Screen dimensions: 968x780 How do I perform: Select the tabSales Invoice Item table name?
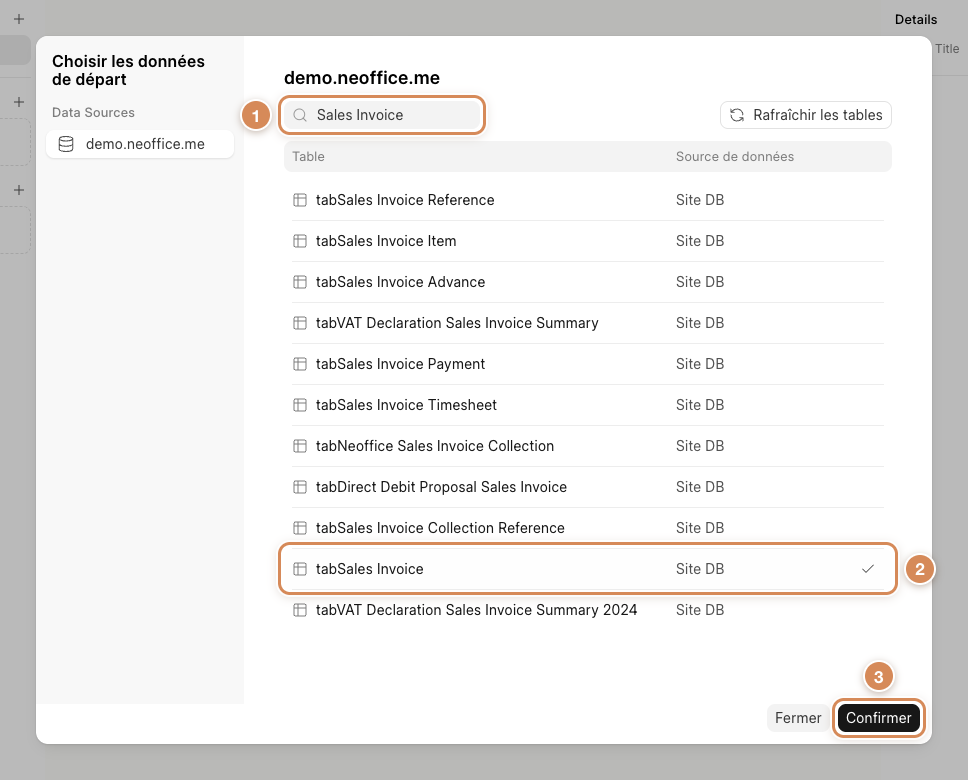pyautogui.click(x=386, y=241)
